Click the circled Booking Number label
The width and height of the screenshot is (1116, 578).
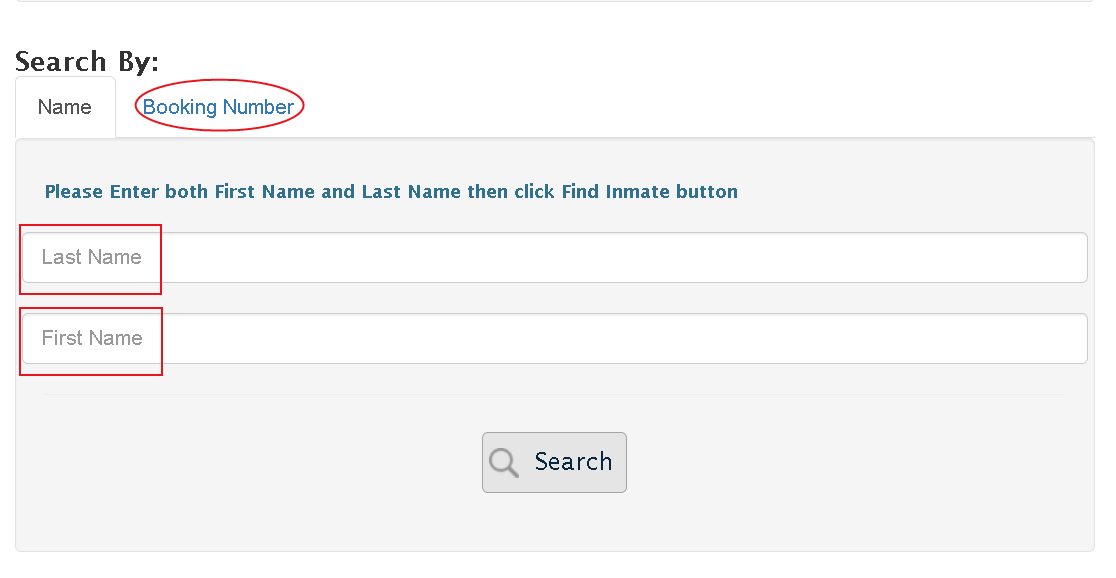click(219, 106)
